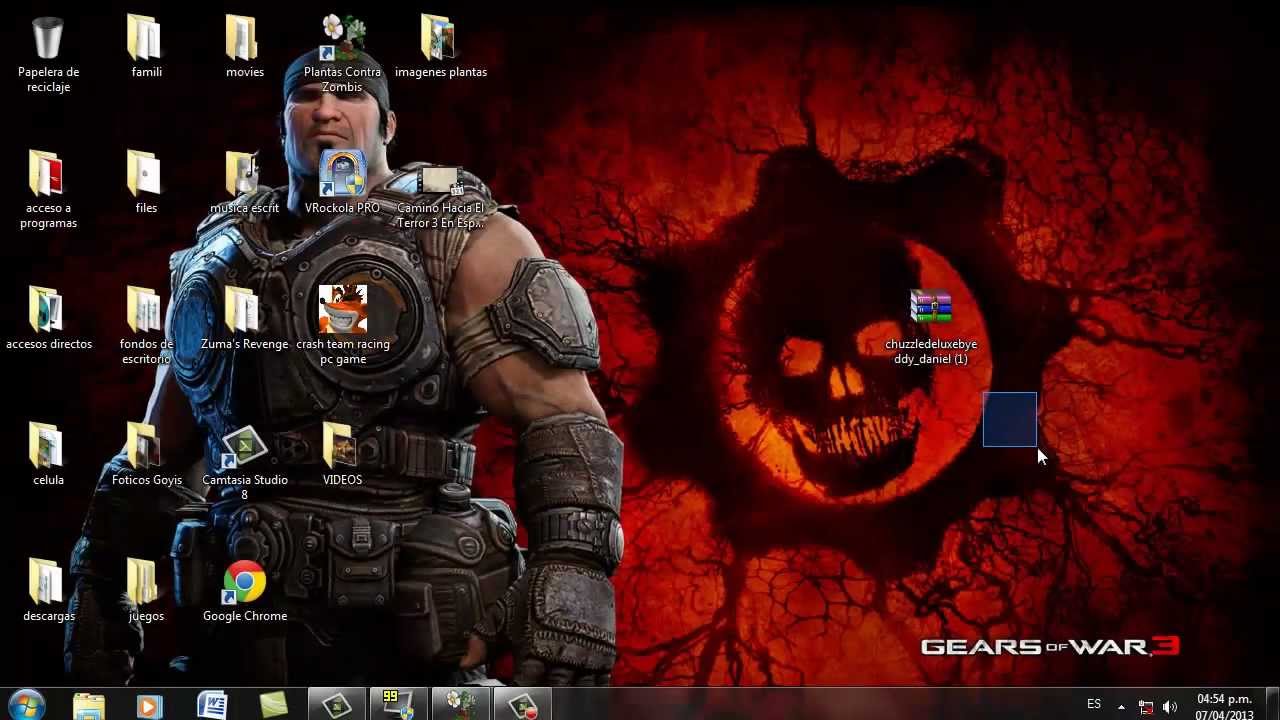
Task: Open Microsoft Word from taskbar
Action: tap(212, 705)
